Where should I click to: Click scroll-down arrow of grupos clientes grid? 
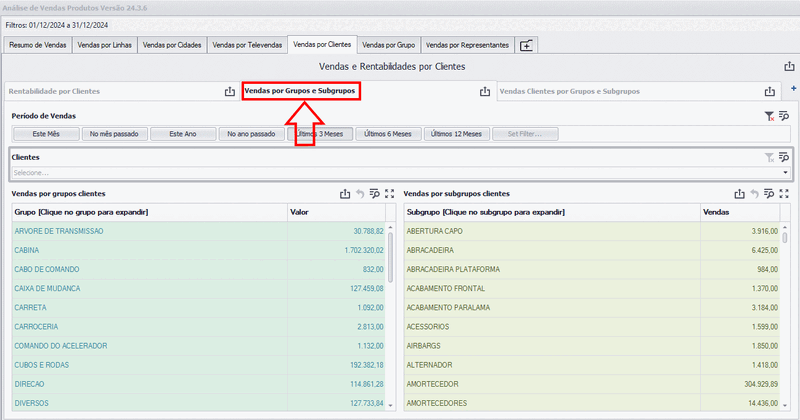[391, 406]
